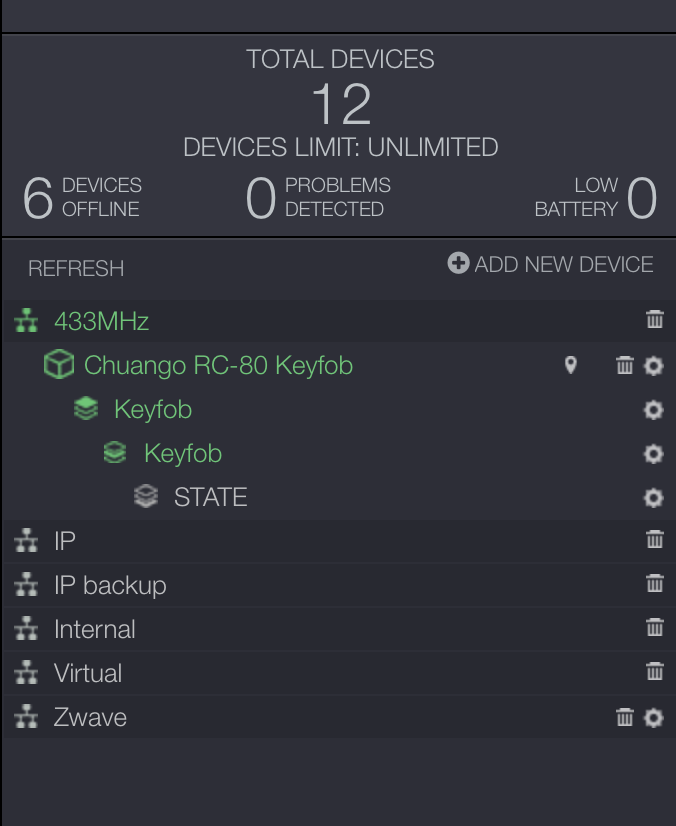
Task: Refresh the device list
Action: (76, 268)
